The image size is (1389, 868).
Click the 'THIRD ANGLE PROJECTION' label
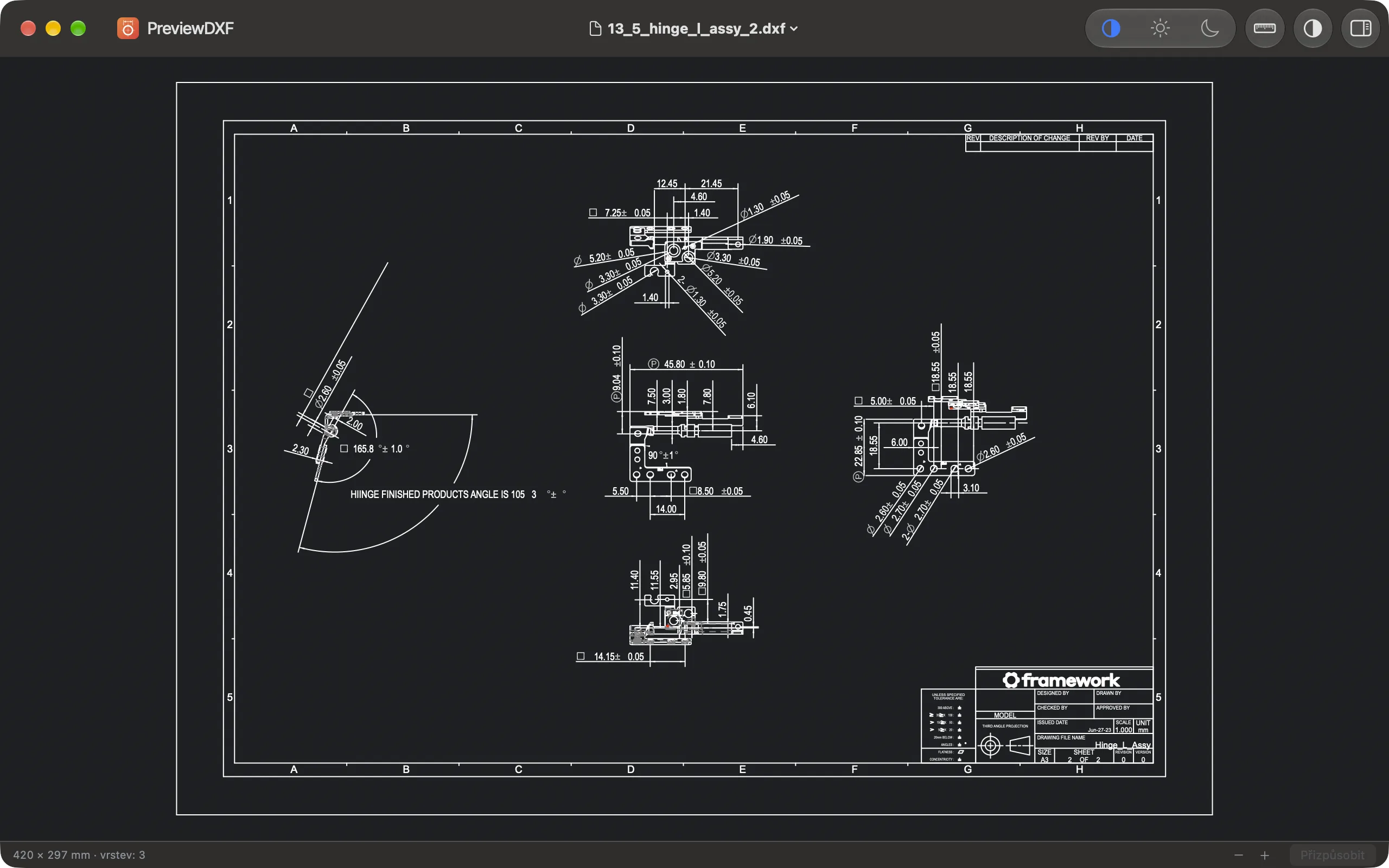point(1005,726)
